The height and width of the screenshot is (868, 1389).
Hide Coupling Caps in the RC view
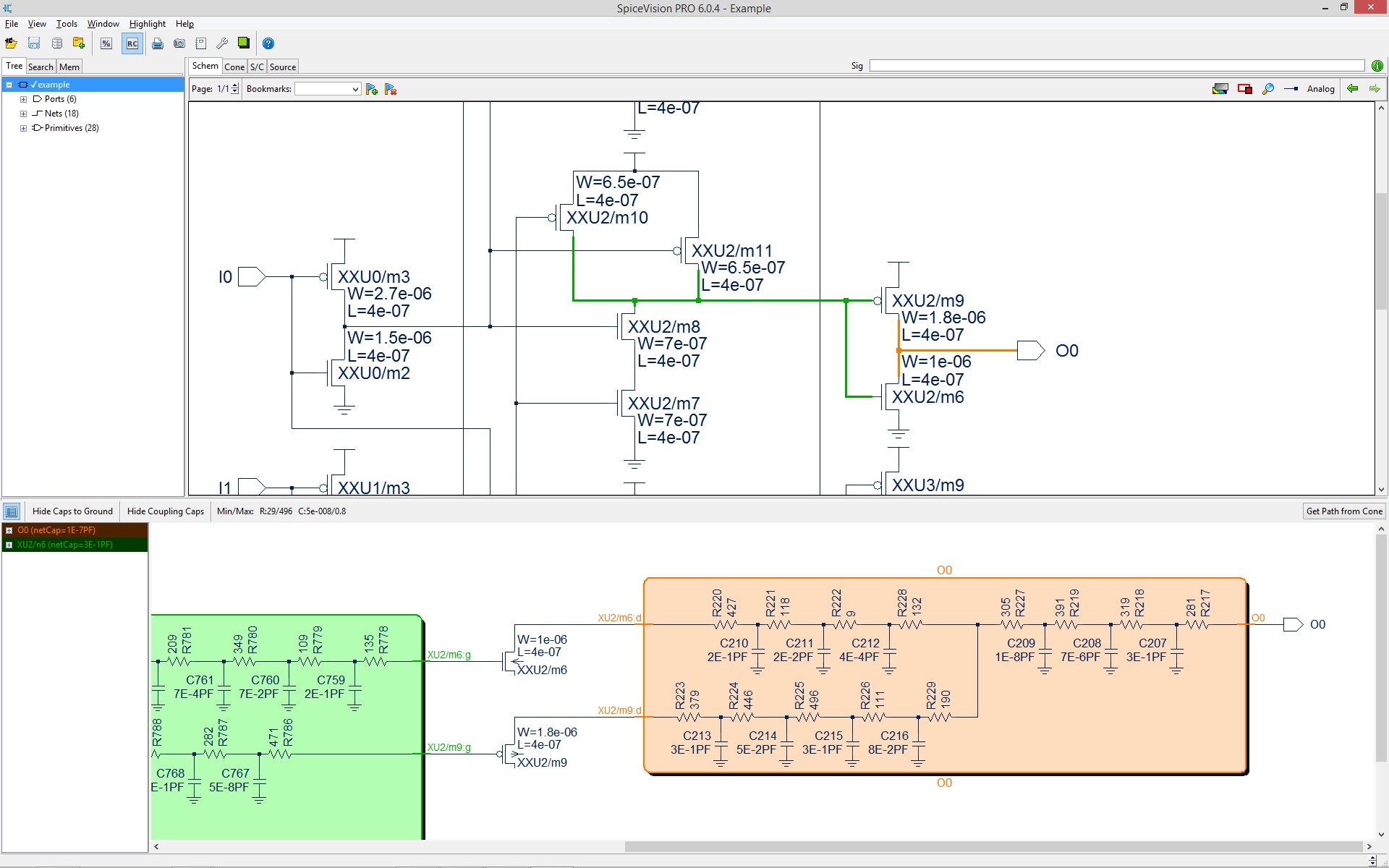point(165,511)
